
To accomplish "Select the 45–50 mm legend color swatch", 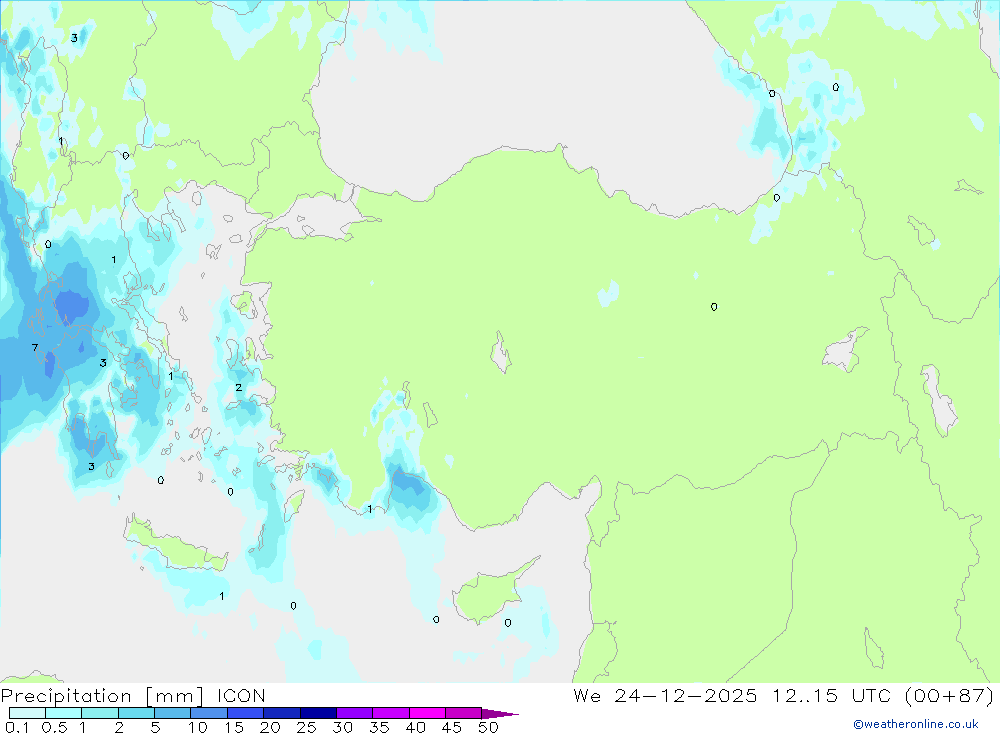I will (x=464, y=713).
